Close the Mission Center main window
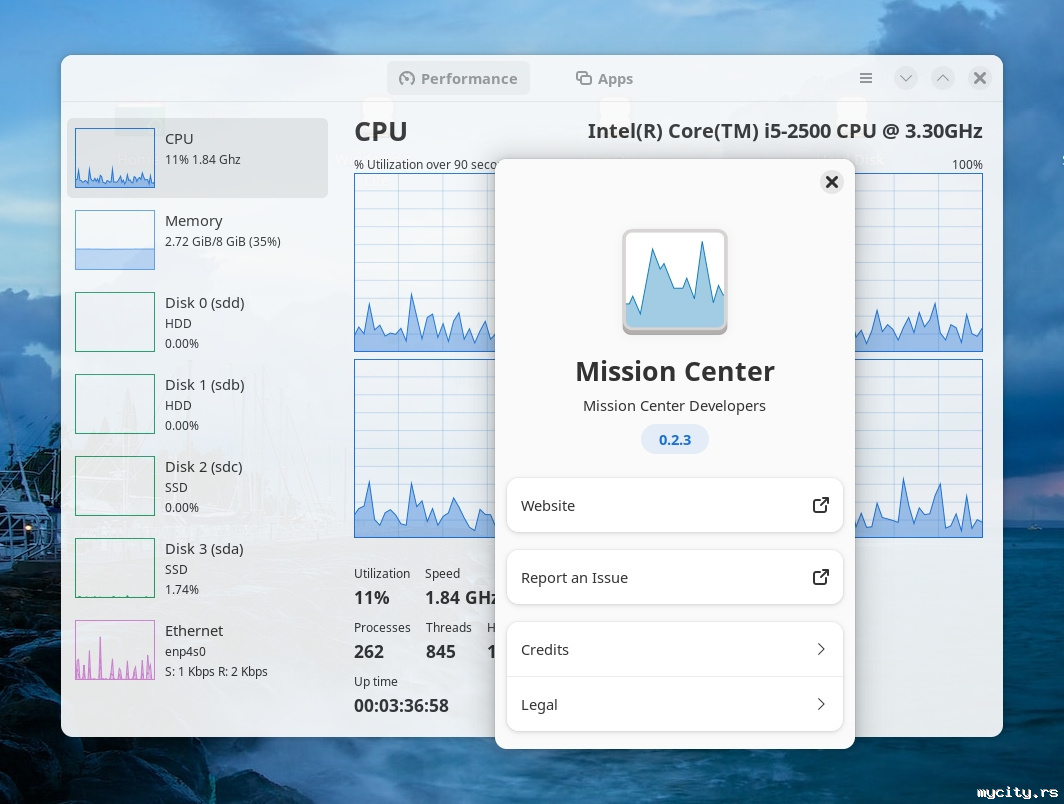Viewport: 1064px width, 804px height. tap(979, 78)
